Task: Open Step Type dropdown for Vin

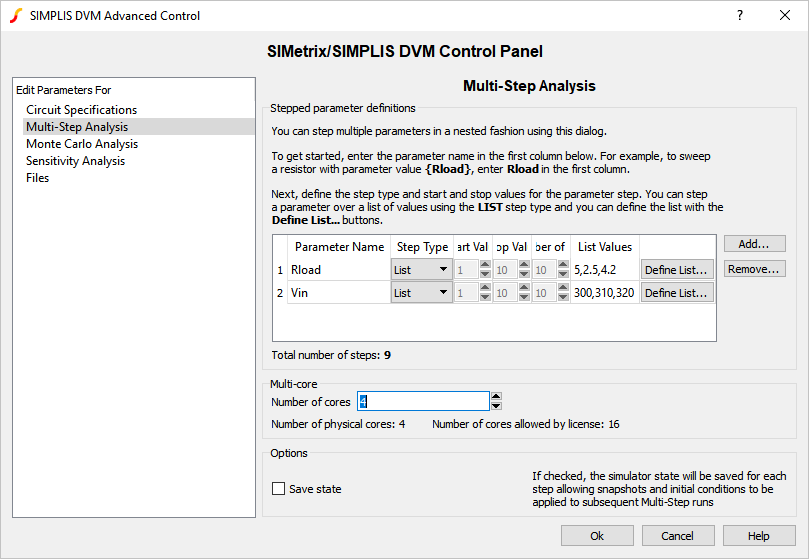Action: tap(421, 293)
